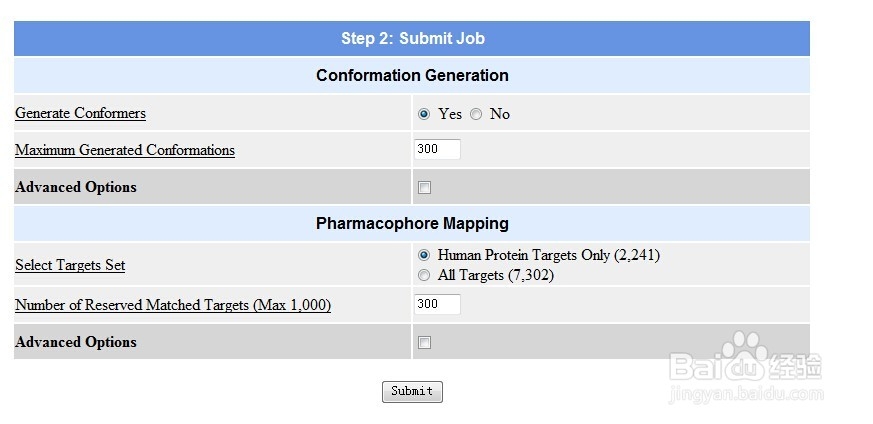Click the second Advanced Options label
This screenshot has height=424, width=873.
76,342
